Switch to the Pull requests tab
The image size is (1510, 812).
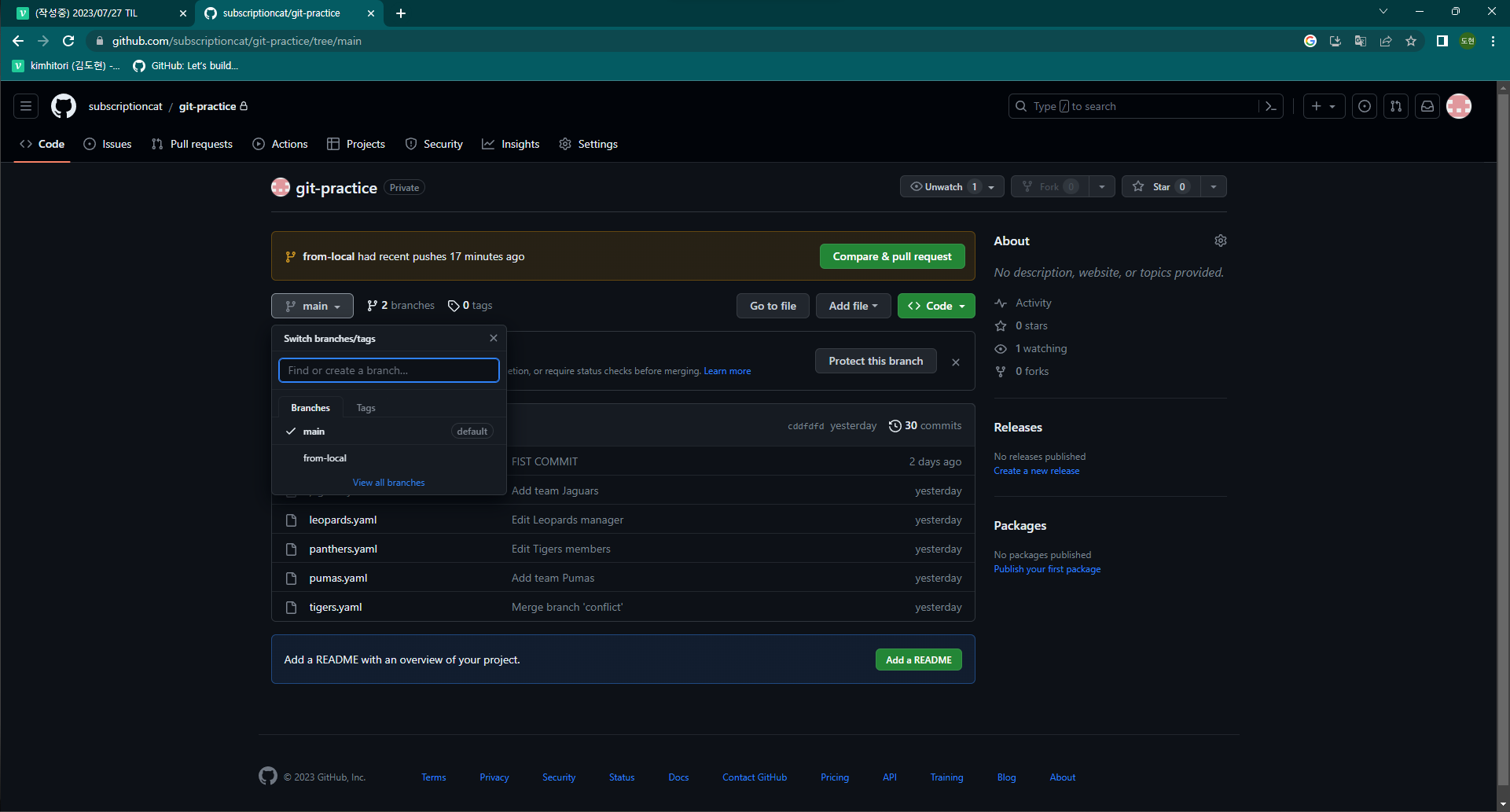click(x=192, y=144)
